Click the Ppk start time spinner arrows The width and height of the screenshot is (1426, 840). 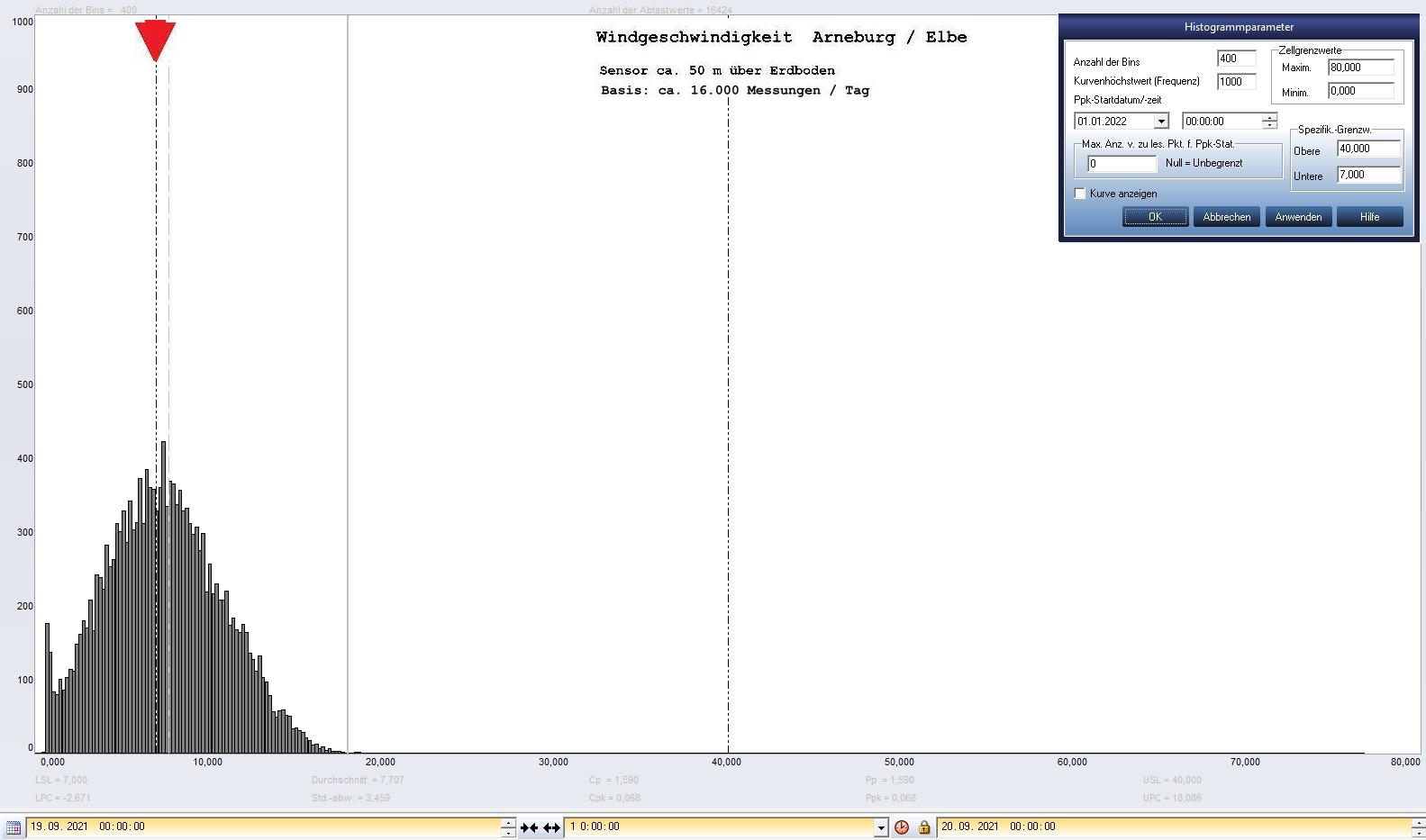[1269, 122]
